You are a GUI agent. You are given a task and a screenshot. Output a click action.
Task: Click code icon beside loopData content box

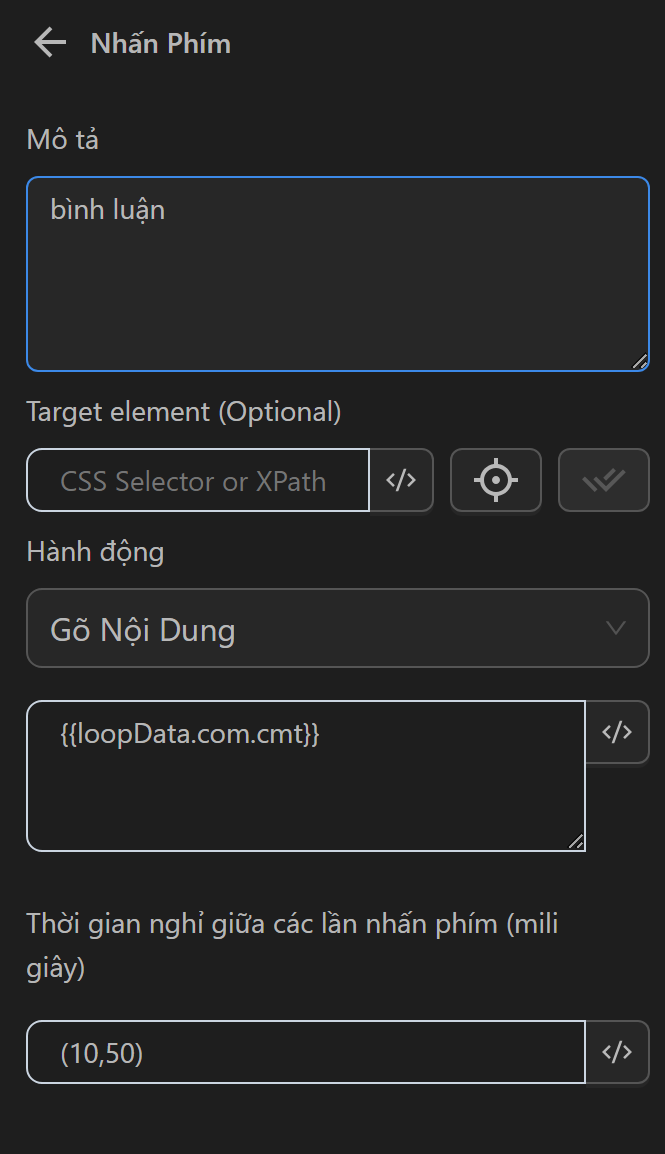(x=617, y=732)
